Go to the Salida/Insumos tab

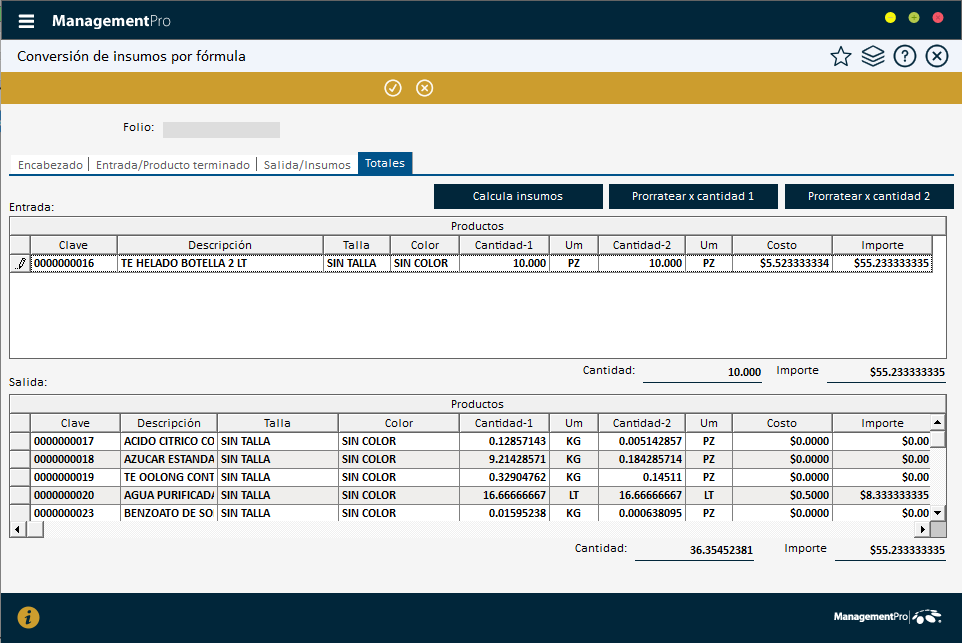307,164
